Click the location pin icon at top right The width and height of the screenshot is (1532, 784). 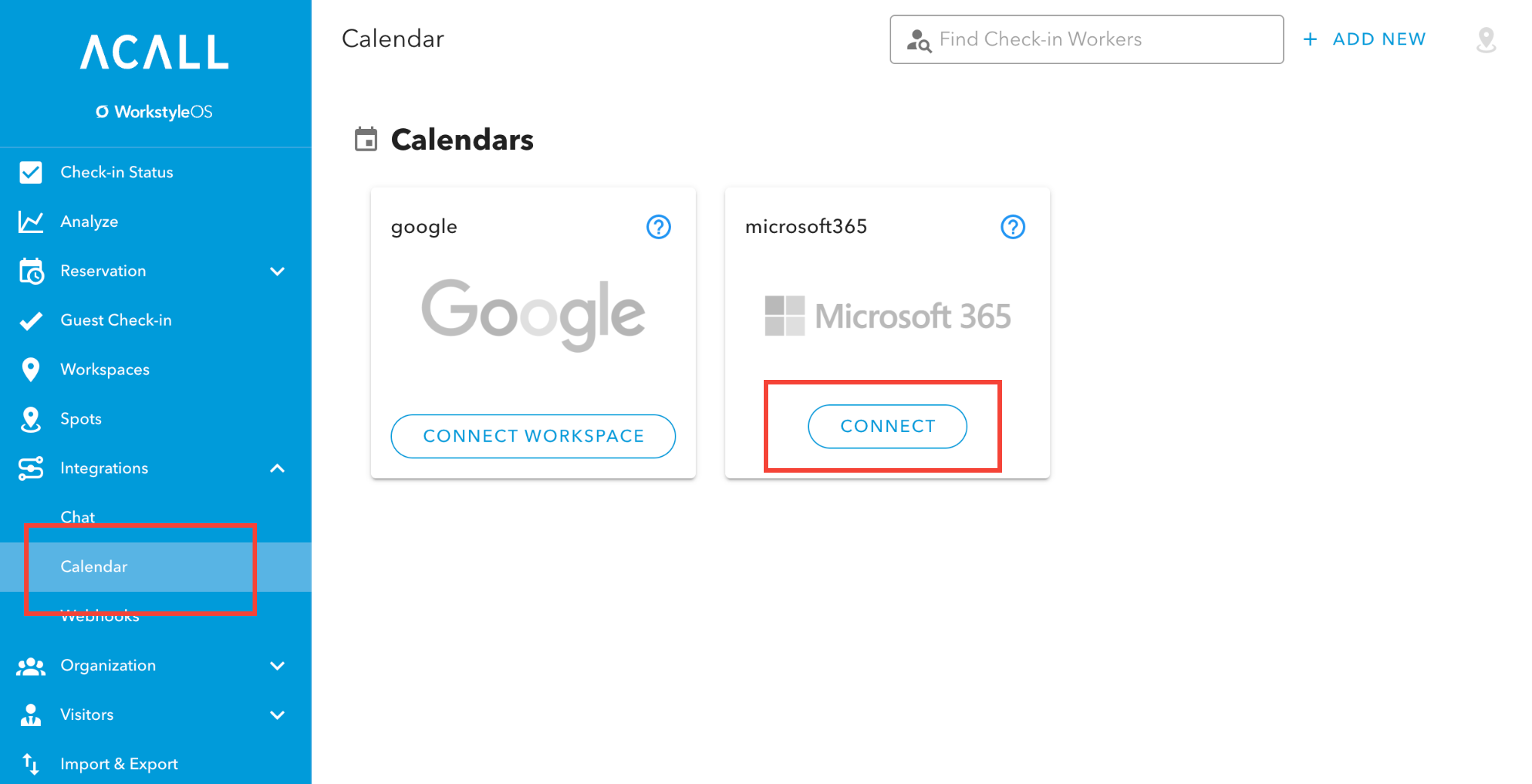1486,40
